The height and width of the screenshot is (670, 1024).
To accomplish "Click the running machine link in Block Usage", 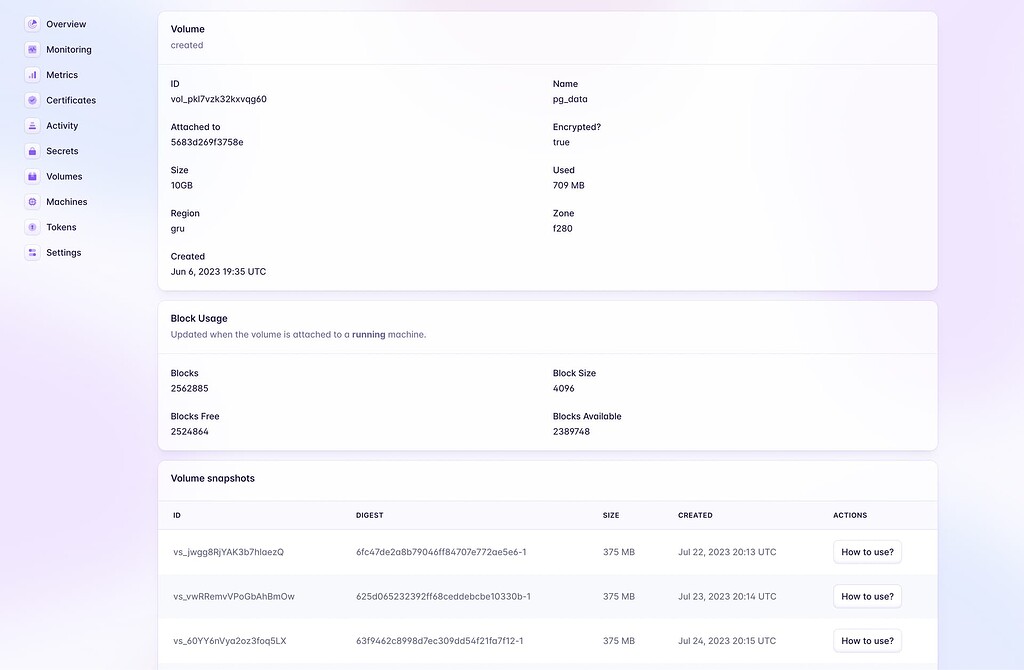I will pos(370,335).
